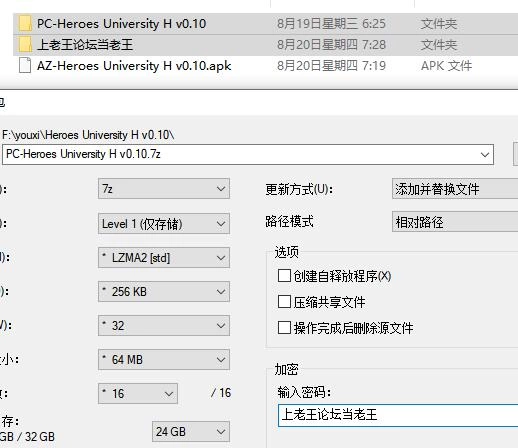Viewport: 518px width, 448px height.
Task: Click the archive name field PC-Heroes University H v0.10.7z
Action: pos(248,155)
